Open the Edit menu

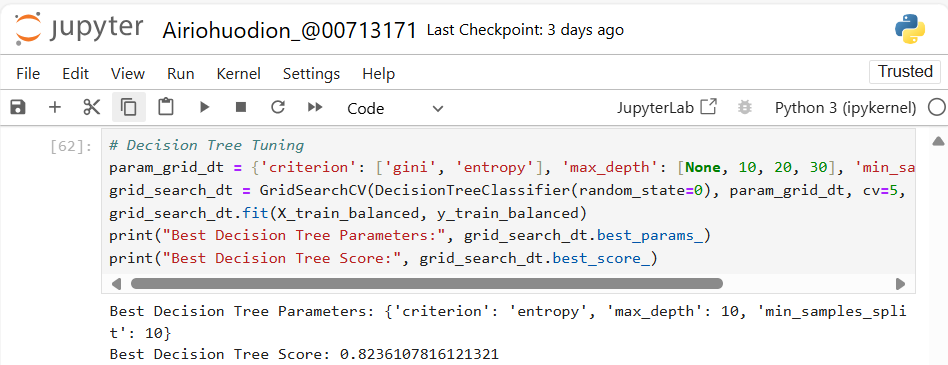tap(75, 74)
